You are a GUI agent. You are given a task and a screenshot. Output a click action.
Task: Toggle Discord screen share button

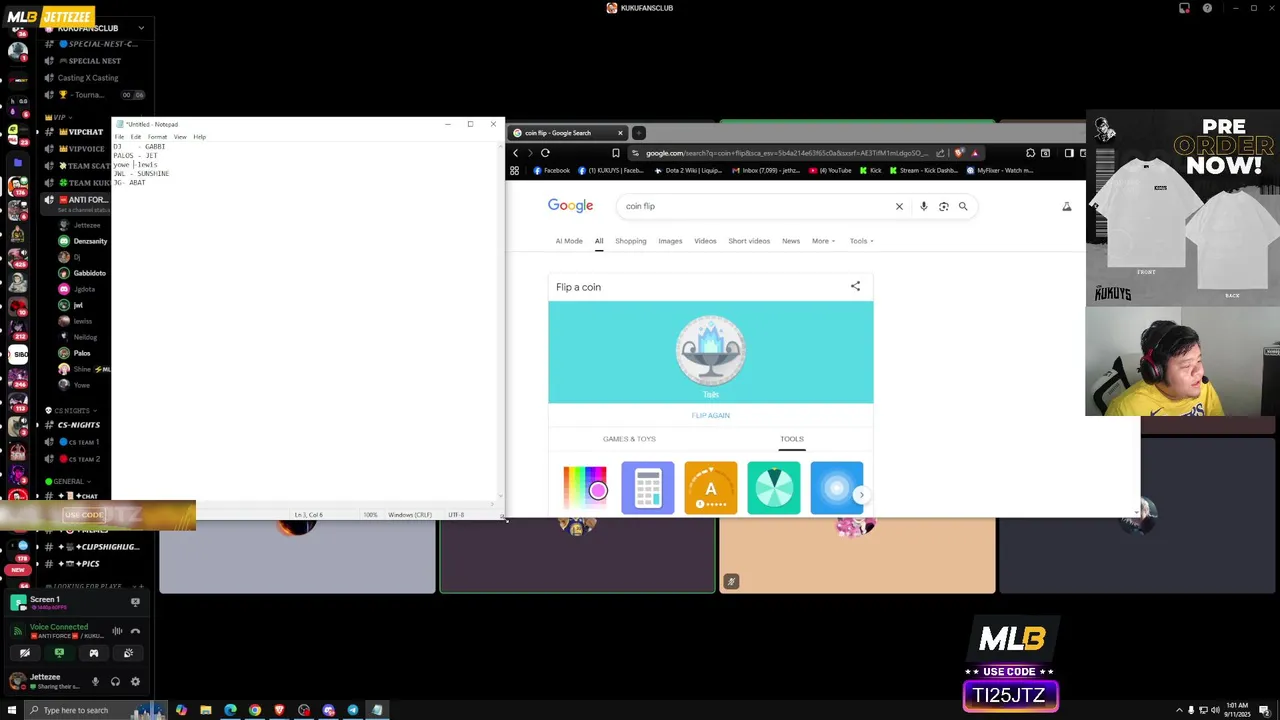tap(59, 653)
